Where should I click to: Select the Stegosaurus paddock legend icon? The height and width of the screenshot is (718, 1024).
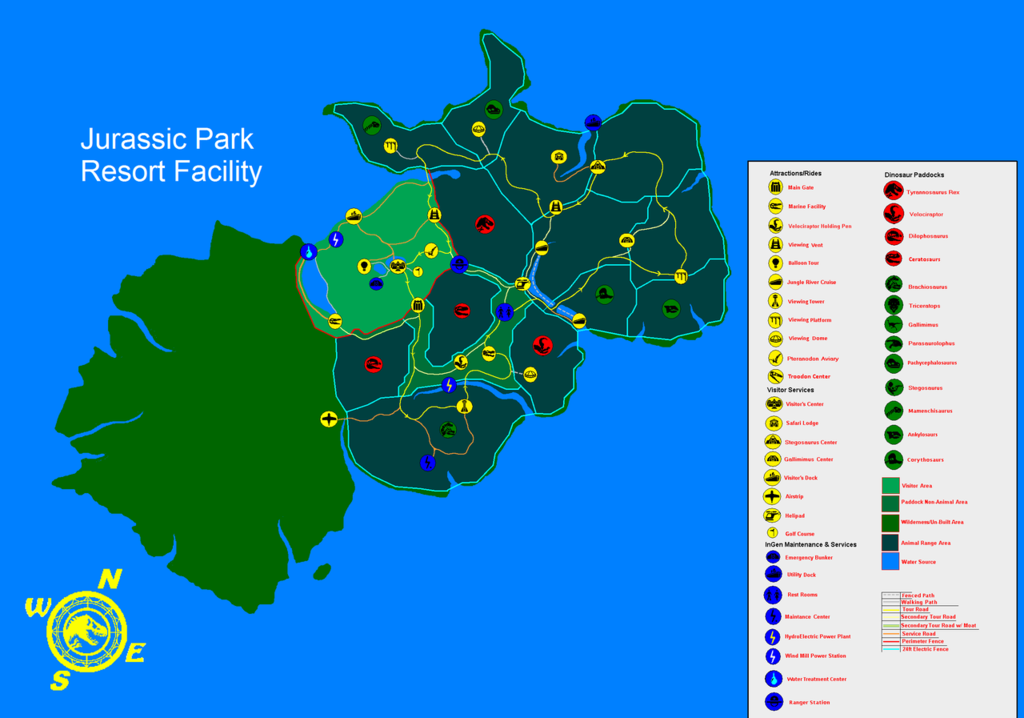(894, 387)
